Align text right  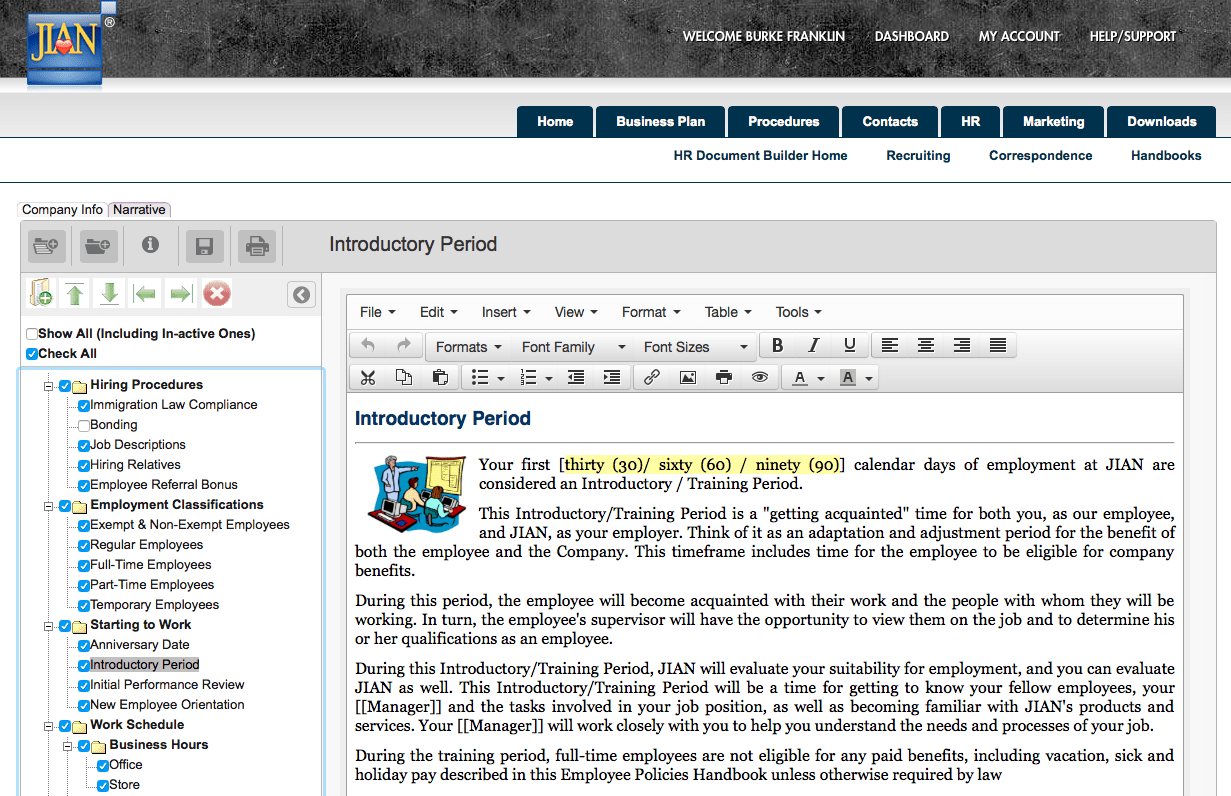point(962,346)
